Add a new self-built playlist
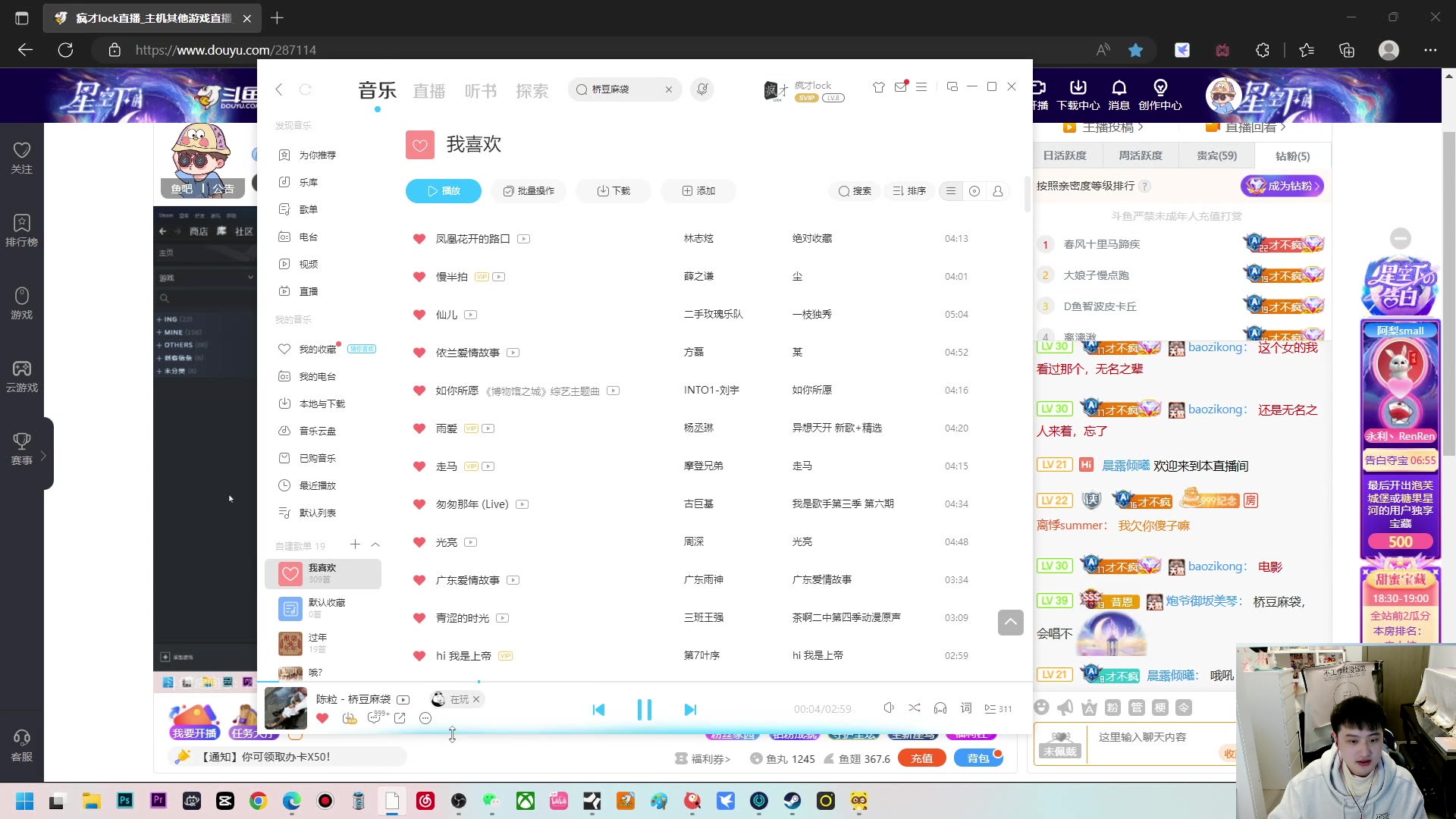This screenshot has width=1456, height=819. (x=355, y=544)
